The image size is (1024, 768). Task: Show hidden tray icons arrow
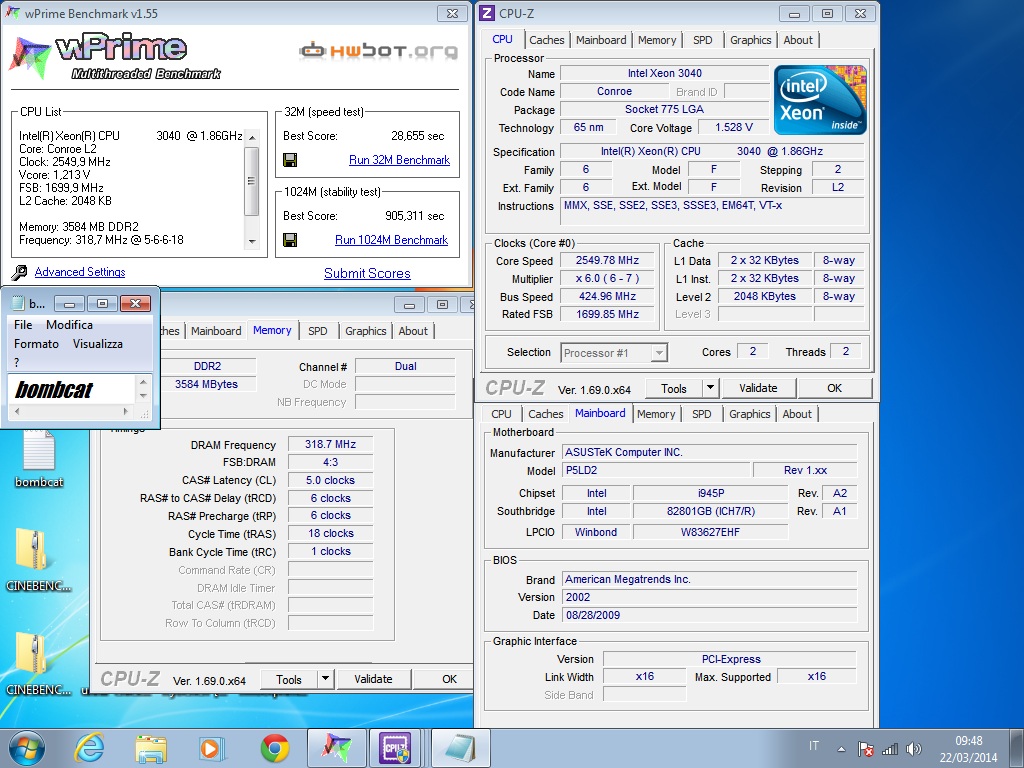coord(841,749)
